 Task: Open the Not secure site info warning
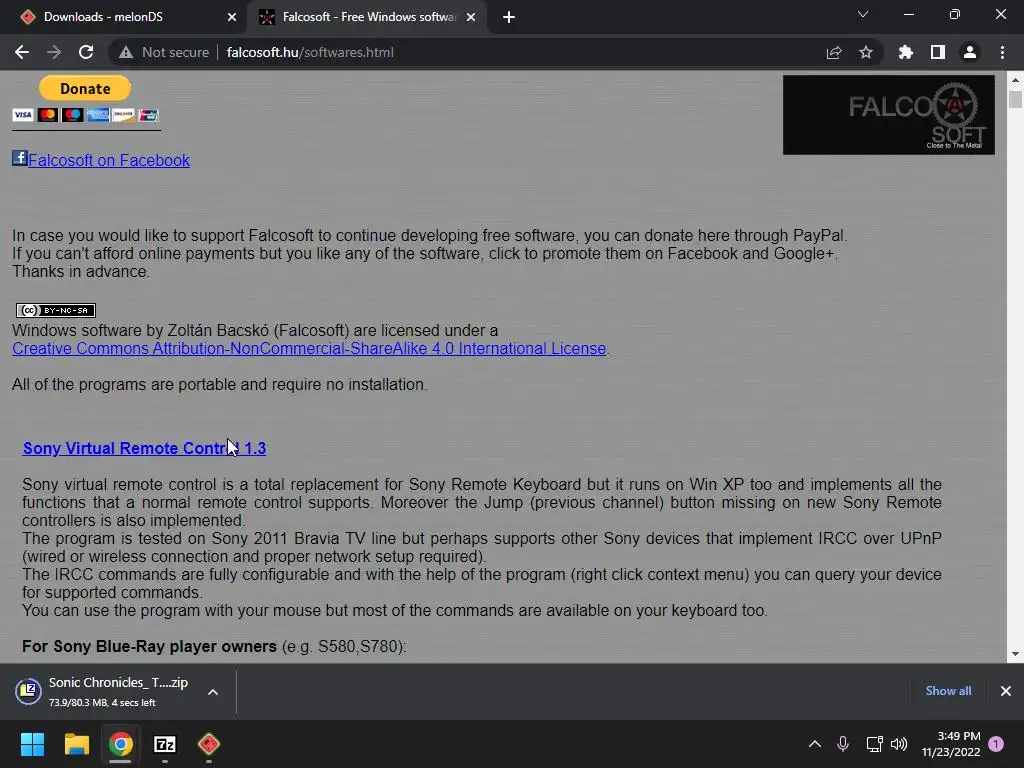click(164, 52)
